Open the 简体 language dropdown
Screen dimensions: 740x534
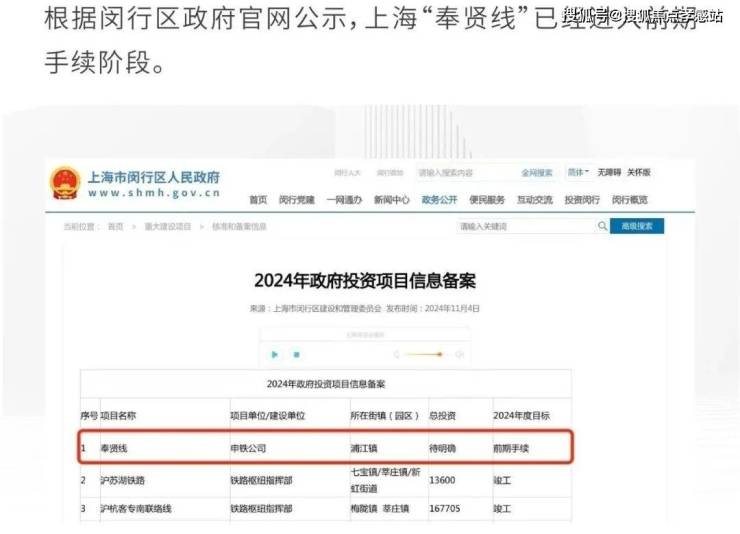pyautogui.click(x=579, y=172)
